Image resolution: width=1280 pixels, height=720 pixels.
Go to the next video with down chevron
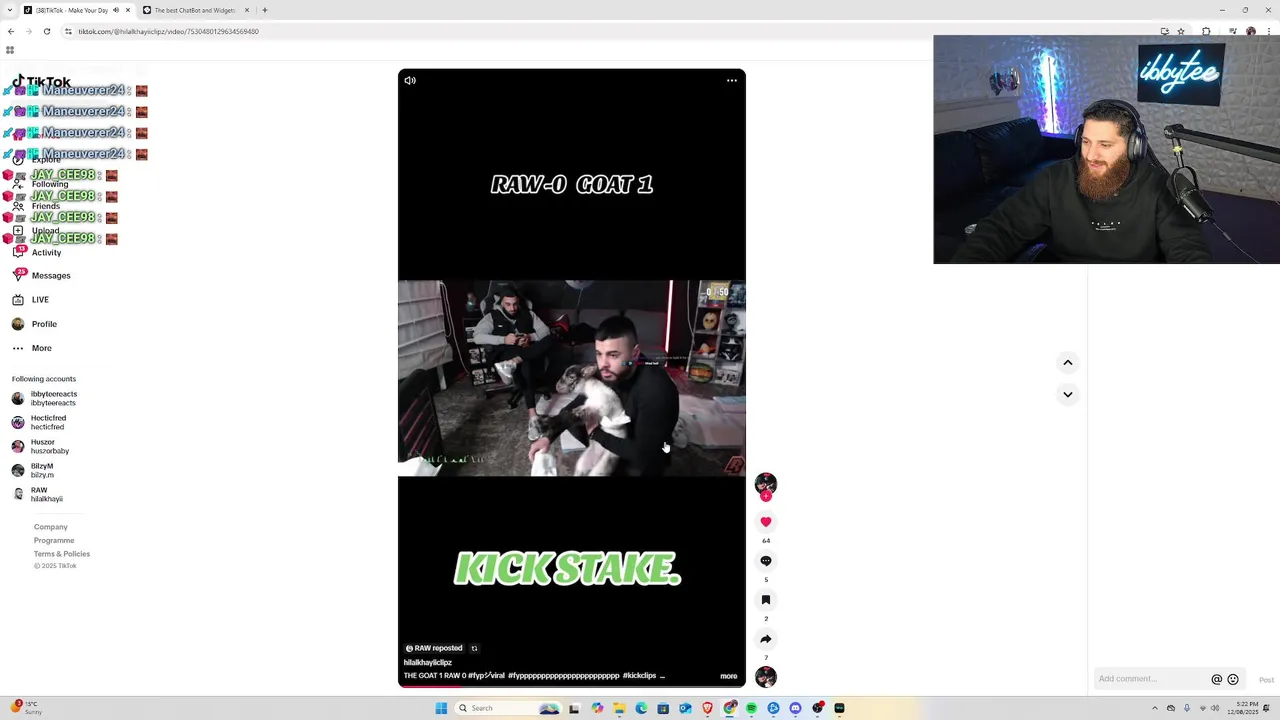click(x=1068, y=394)
